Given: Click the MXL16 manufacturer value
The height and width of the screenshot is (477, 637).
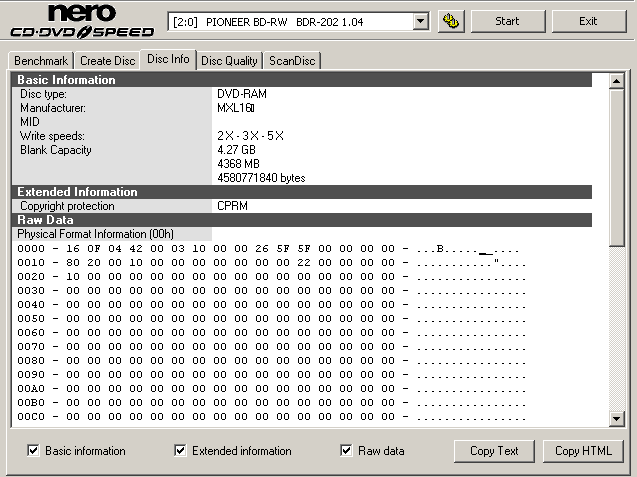Looking at the screenshot, I should pos(236,108).
